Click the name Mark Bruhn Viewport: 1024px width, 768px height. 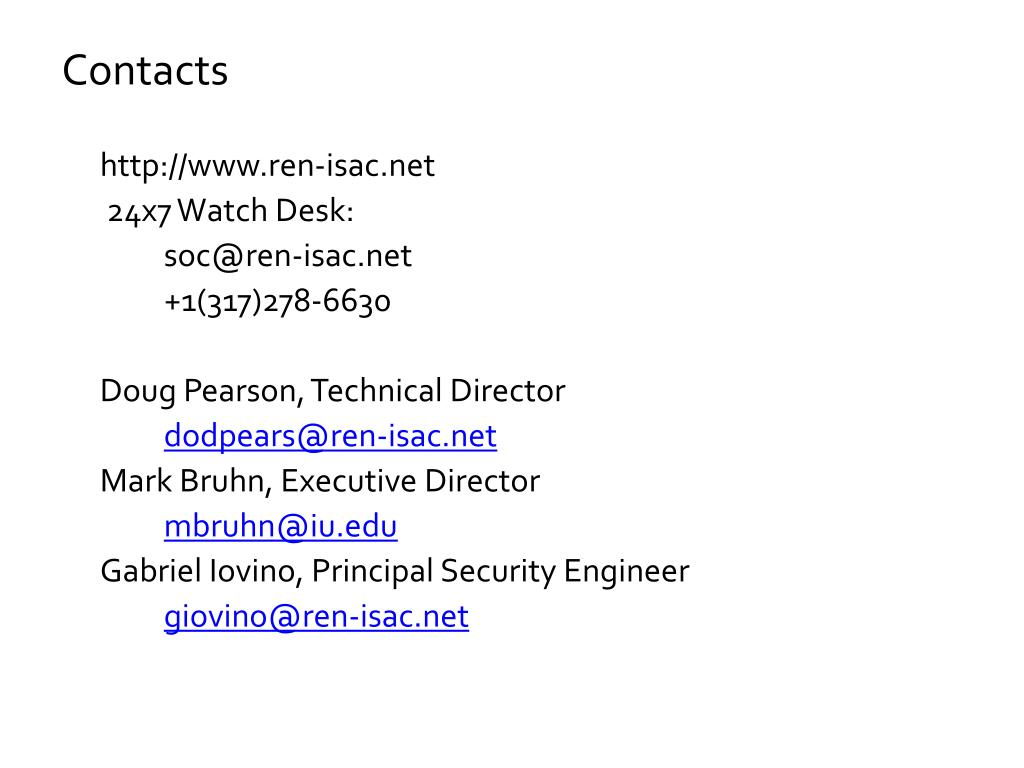(x=182, y=481)
